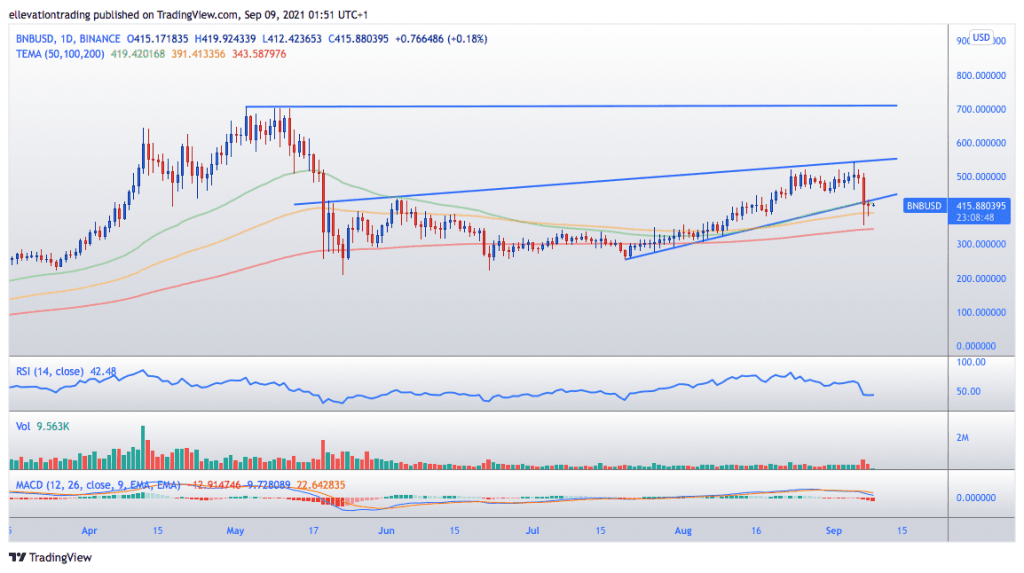Click the Jun date label on time axis

point(386,531)
